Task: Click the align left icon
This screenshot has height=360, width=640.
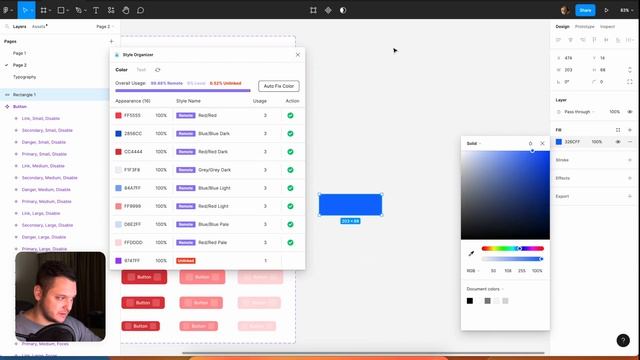Action: 558,40
